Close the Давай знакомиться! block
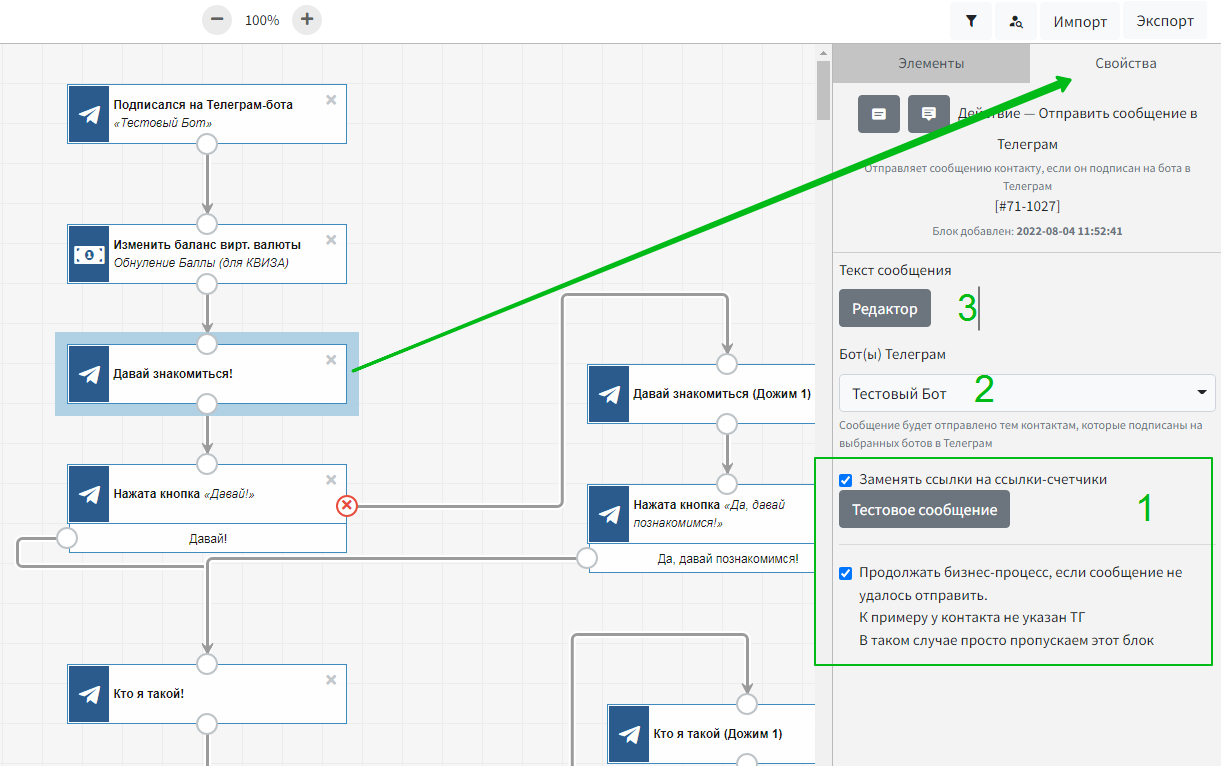This screenshot has width=1221, height=766. pyautogui.click(x=331, y=360)
